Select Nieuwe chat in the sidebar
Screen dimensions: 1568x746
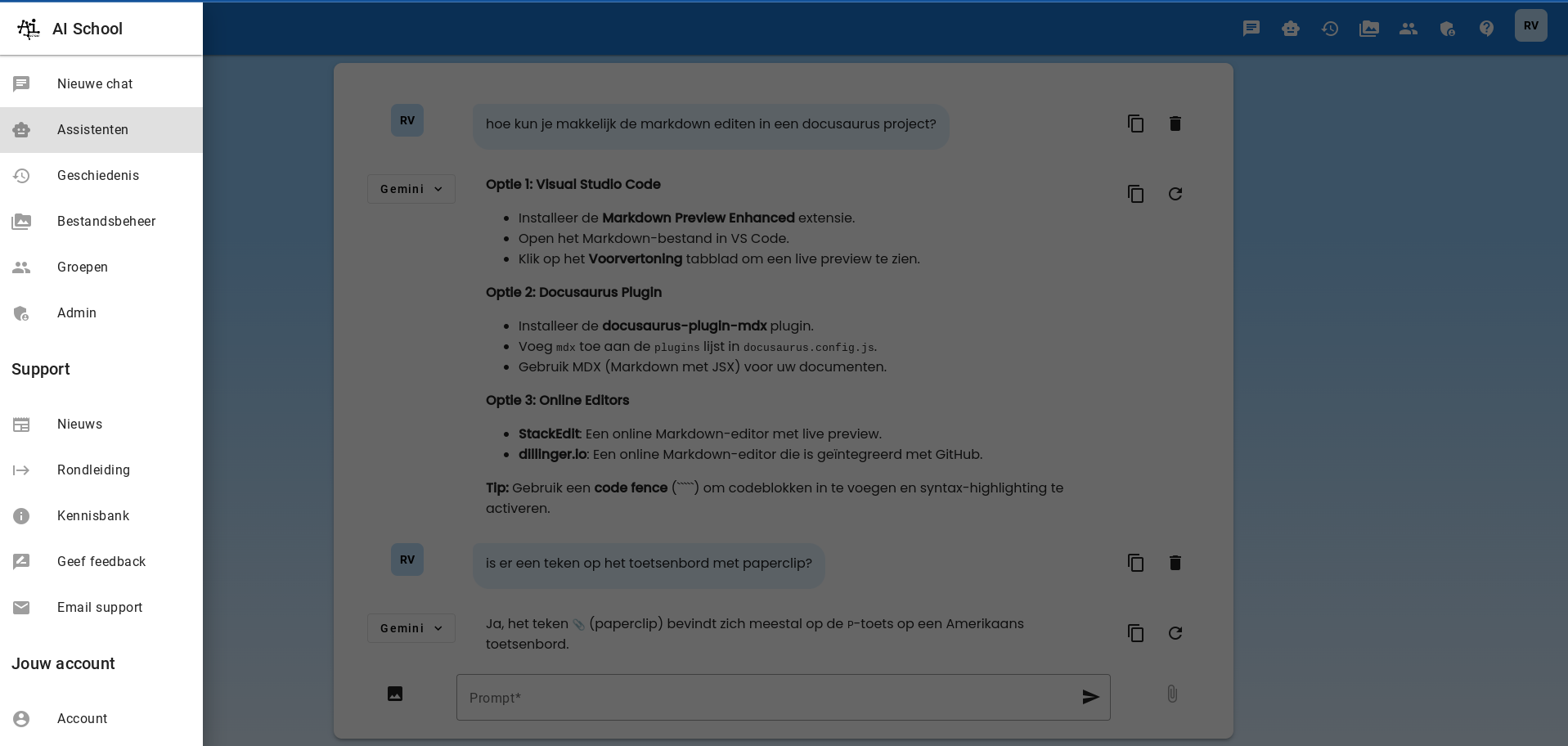pyautogui.click(x=95, y=84)
